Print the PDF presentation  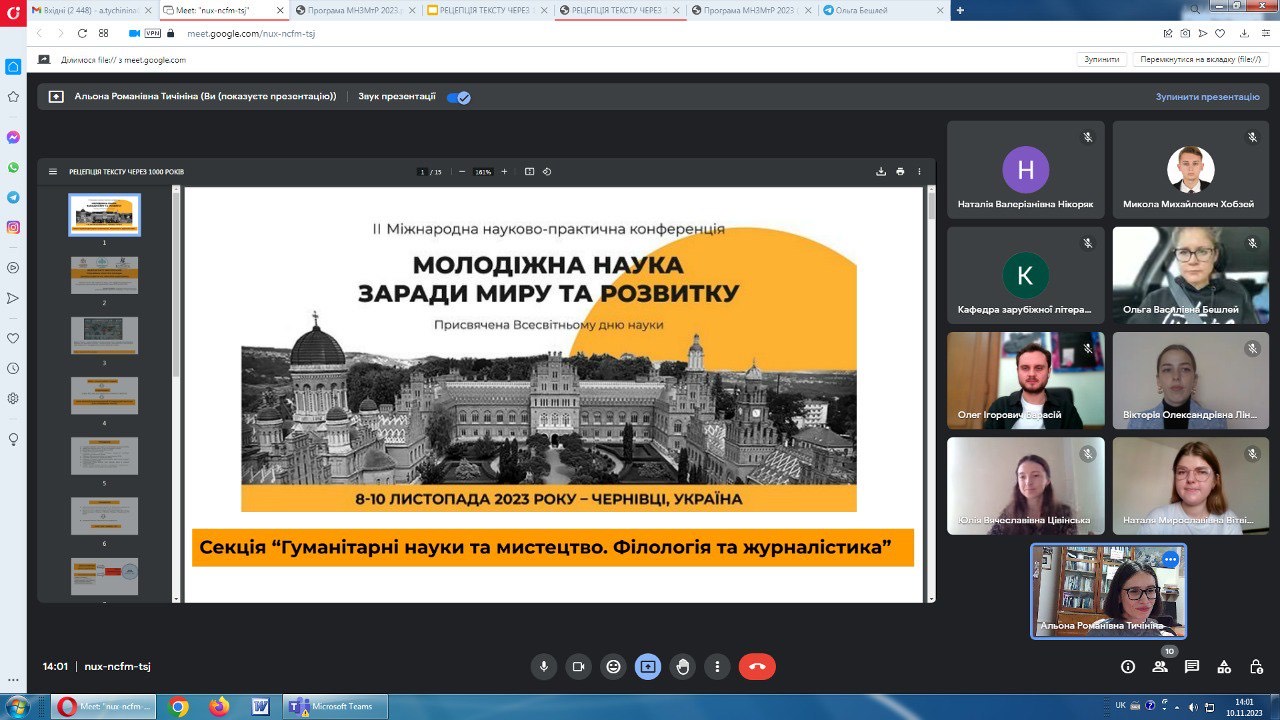click(899, 171)
